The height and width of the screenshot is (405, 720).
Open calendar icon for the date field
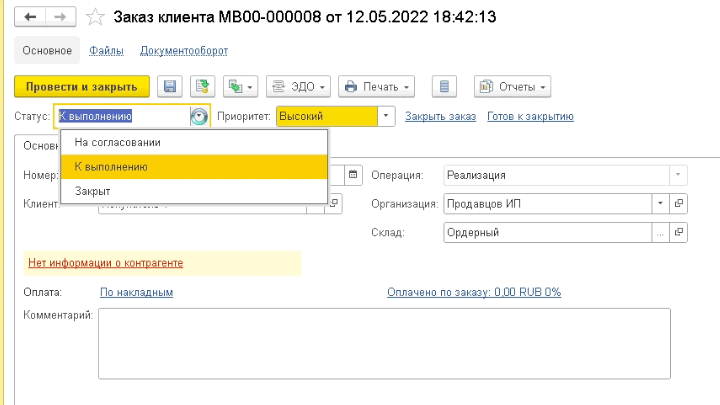pos(353,175)
